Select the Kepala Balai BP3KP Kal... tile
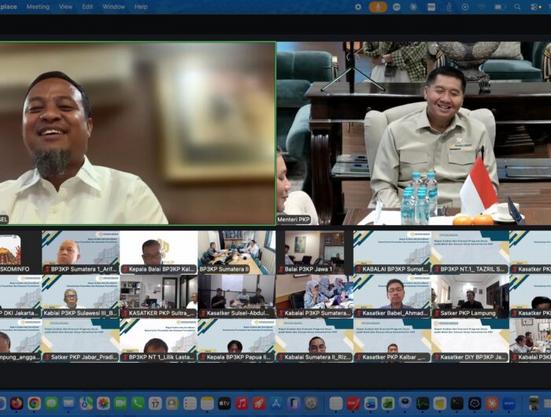Screen dimensions: 551x417 [x=158, y=252]
